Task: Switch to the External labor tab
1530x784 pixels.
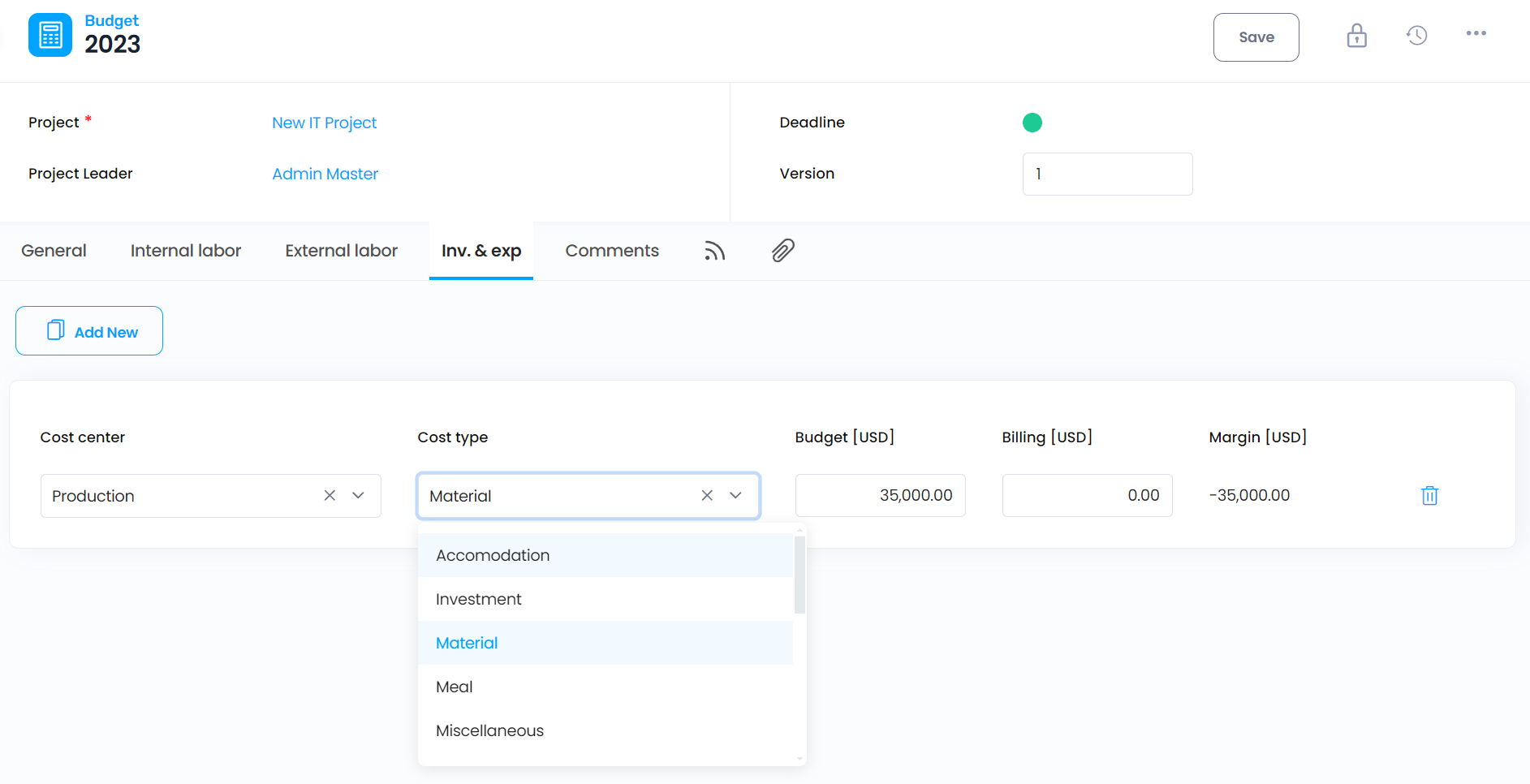Action: [x=342, y=251]
